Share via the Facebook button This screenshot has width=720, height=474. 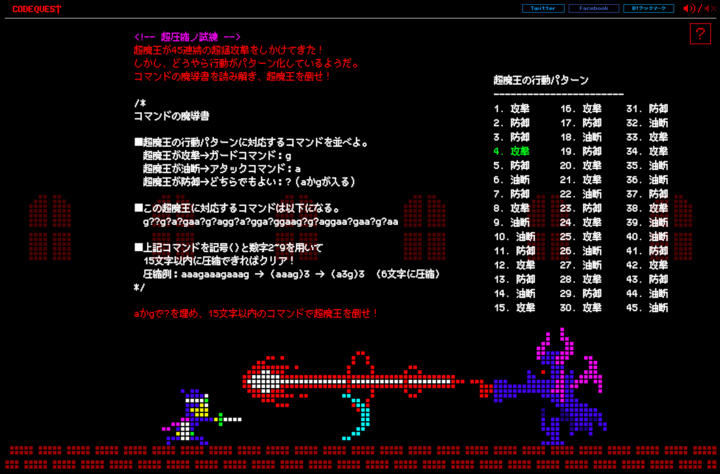594,8
